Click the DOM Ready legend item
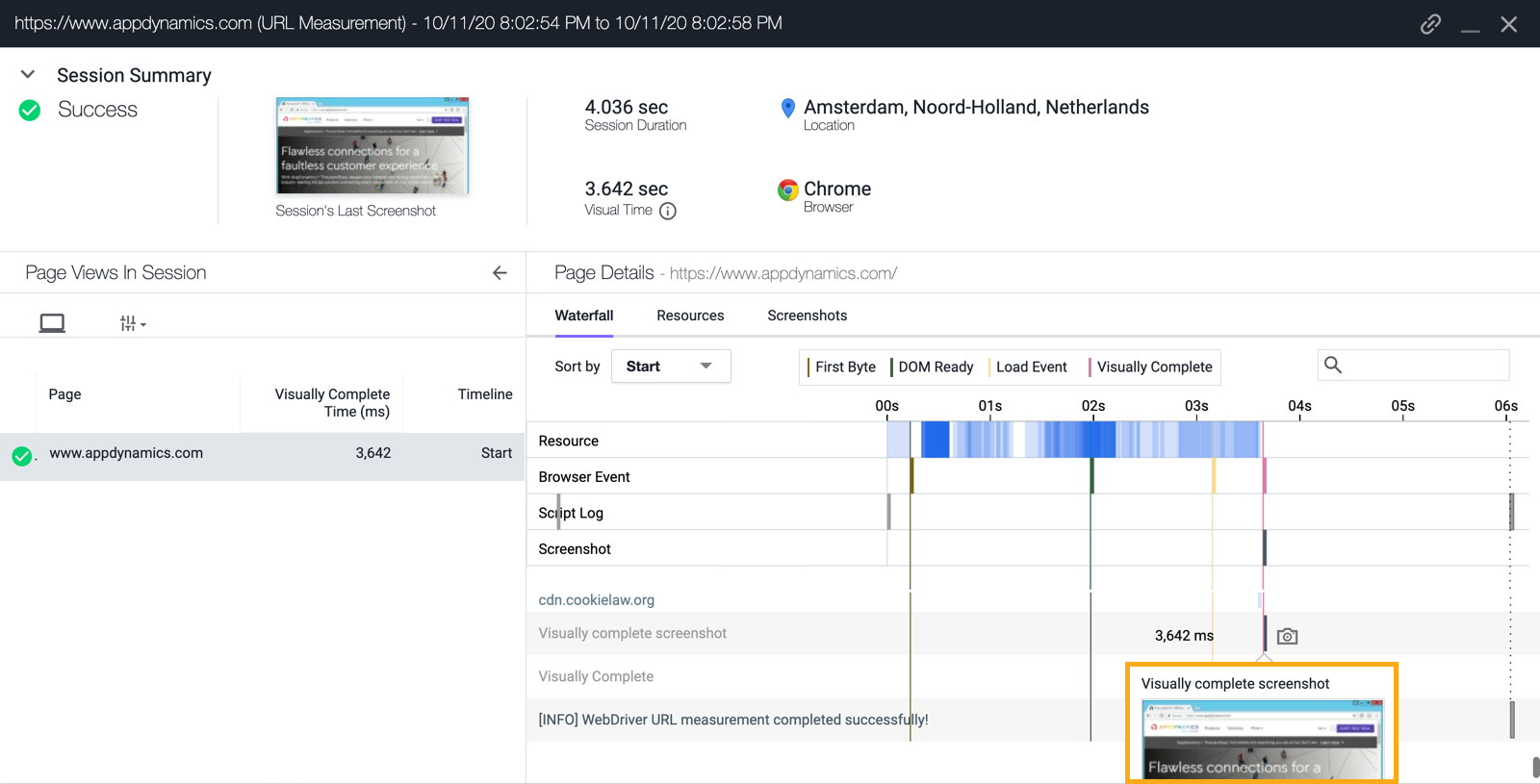 click(x=932, y=367)
